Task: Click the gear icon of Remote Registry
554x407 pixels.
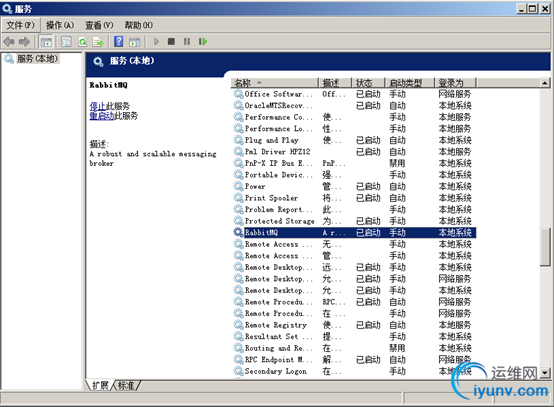Action: [x=238, y=325]
